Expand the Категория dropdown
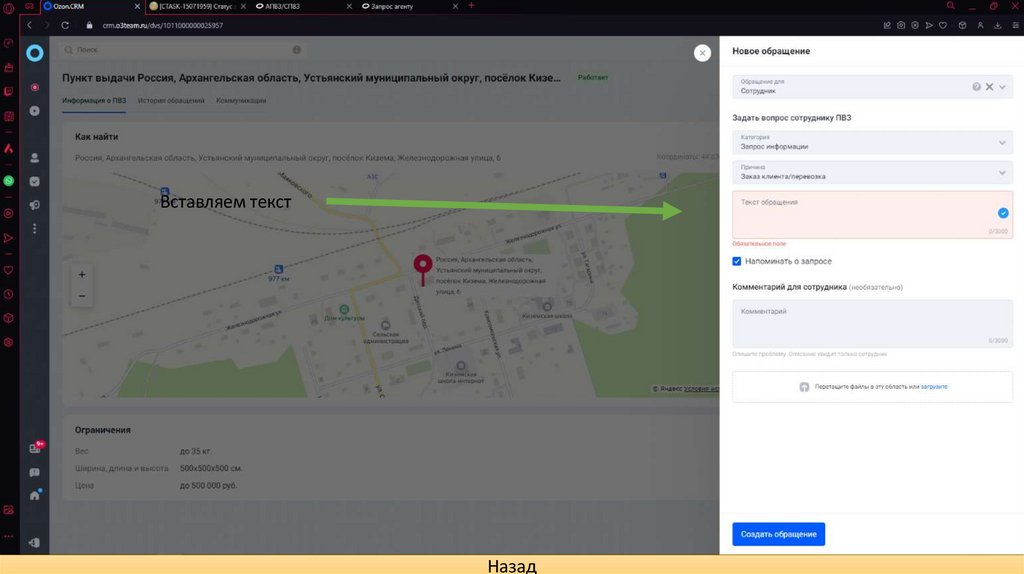The width and height of the screenshot is (1024, 574). (x=872, y=142)
